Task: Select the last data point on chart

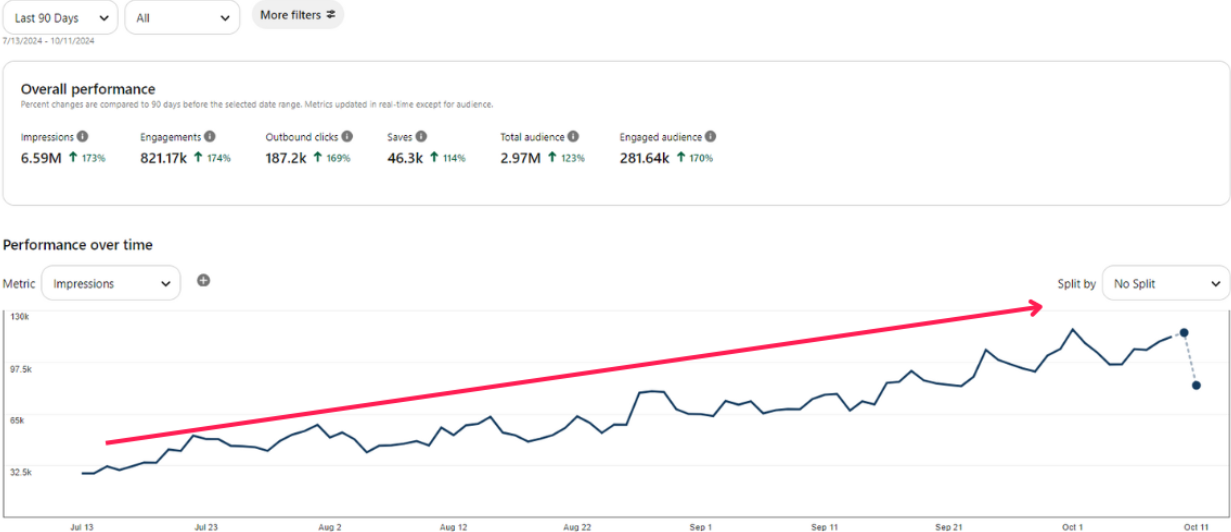Action: 1196,385
